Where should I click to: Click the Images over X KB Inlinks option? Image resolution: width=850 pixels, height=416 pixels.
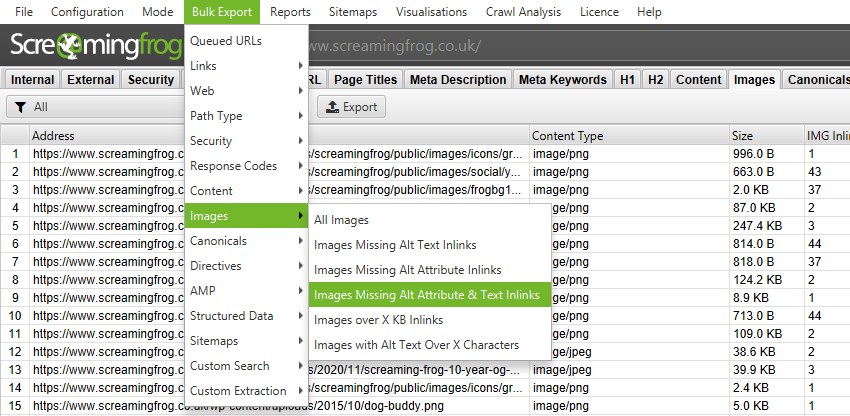378,320
